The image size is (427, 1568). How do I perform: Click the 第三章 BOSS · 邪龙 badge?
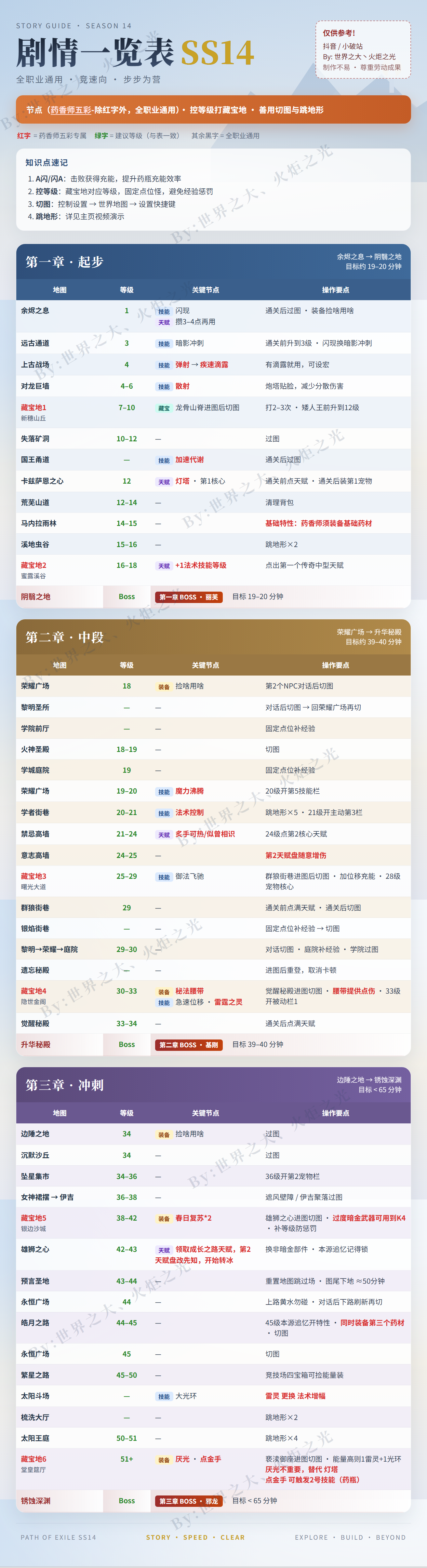click(189, 1501)
